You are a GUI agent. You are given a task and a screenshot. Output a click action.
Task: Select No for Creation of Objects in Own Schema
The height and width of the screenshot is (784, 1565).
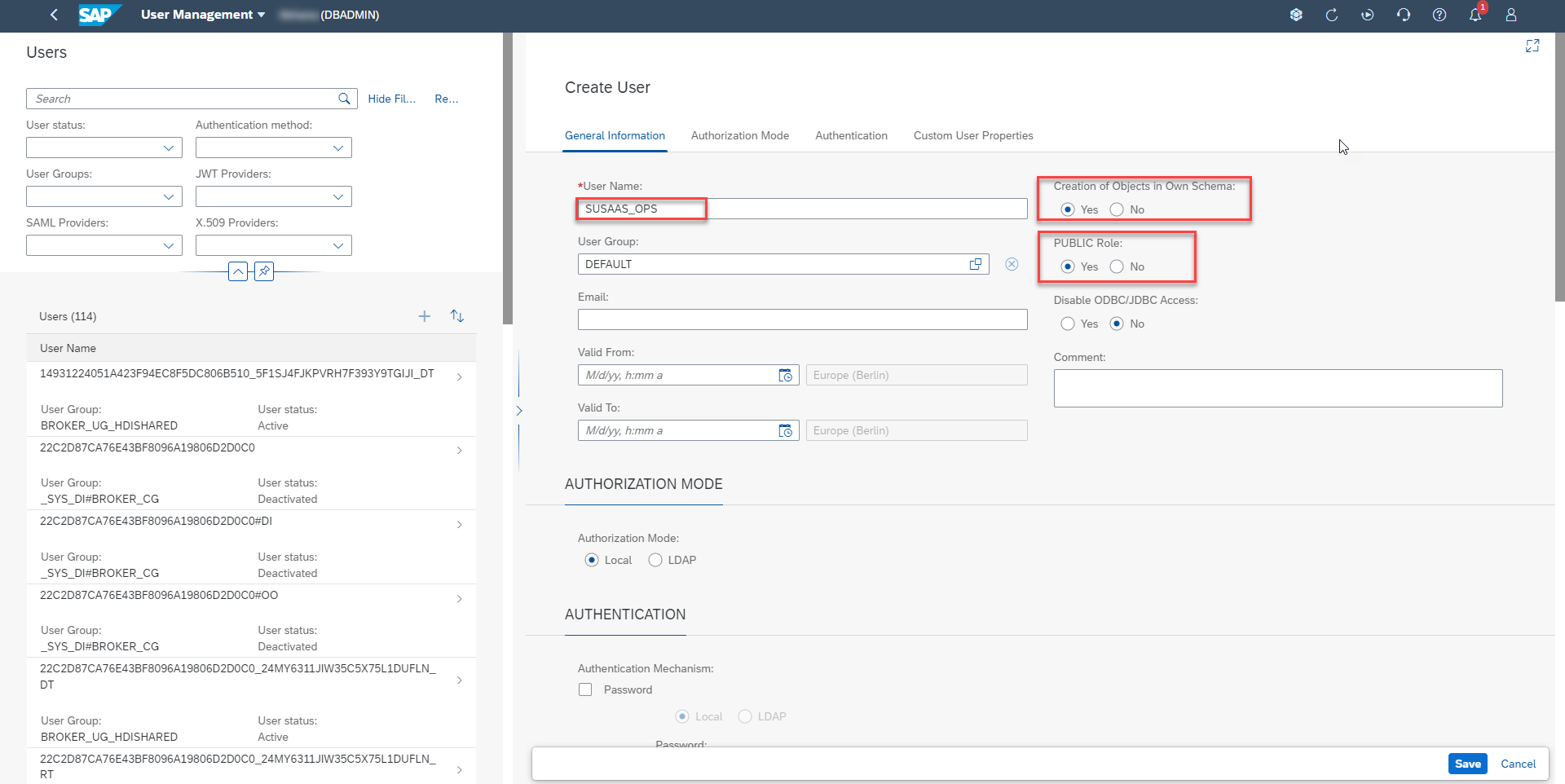tap(1117, 209)
